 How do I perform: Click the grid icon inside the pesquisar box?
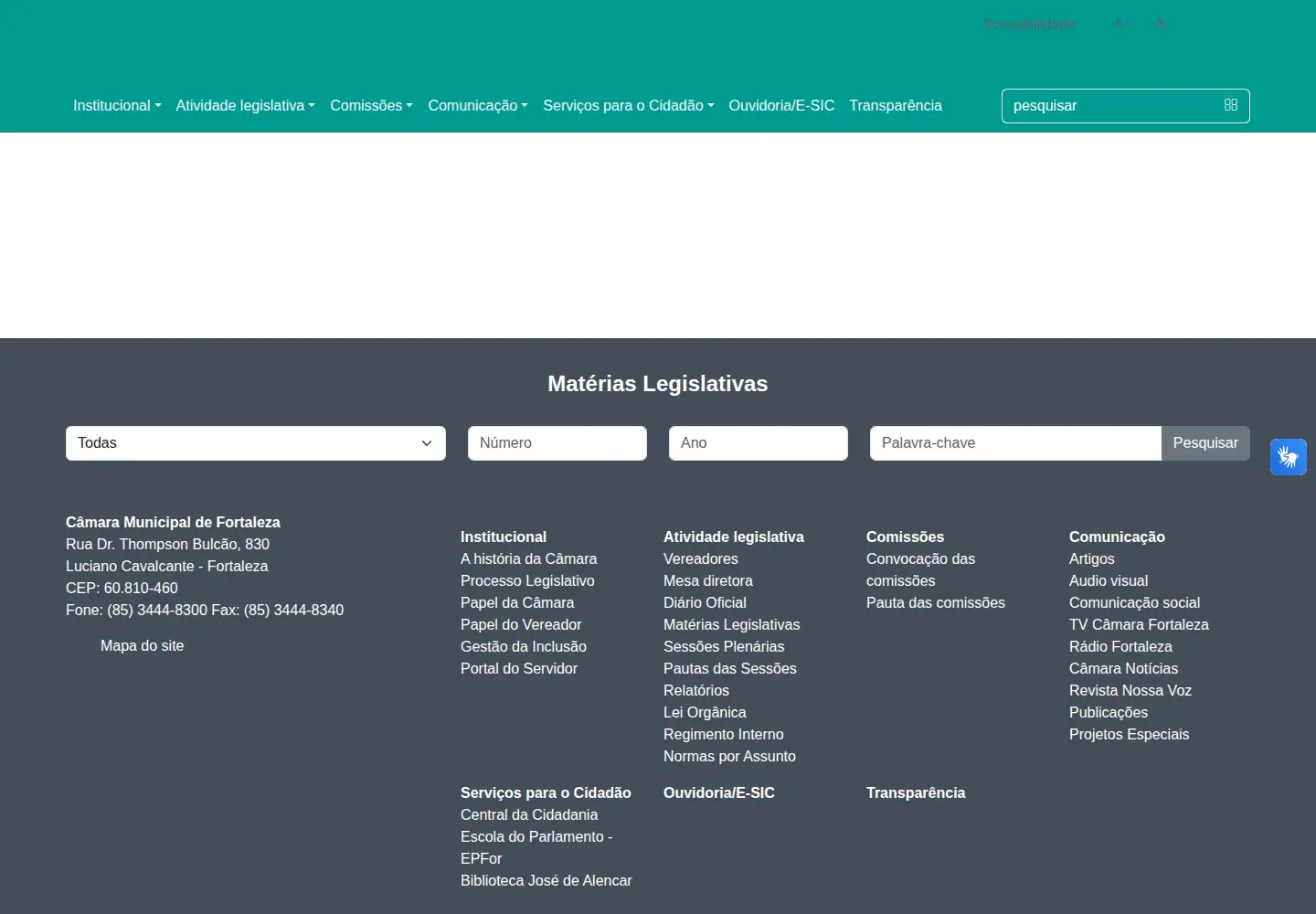tap(1231, 105)
